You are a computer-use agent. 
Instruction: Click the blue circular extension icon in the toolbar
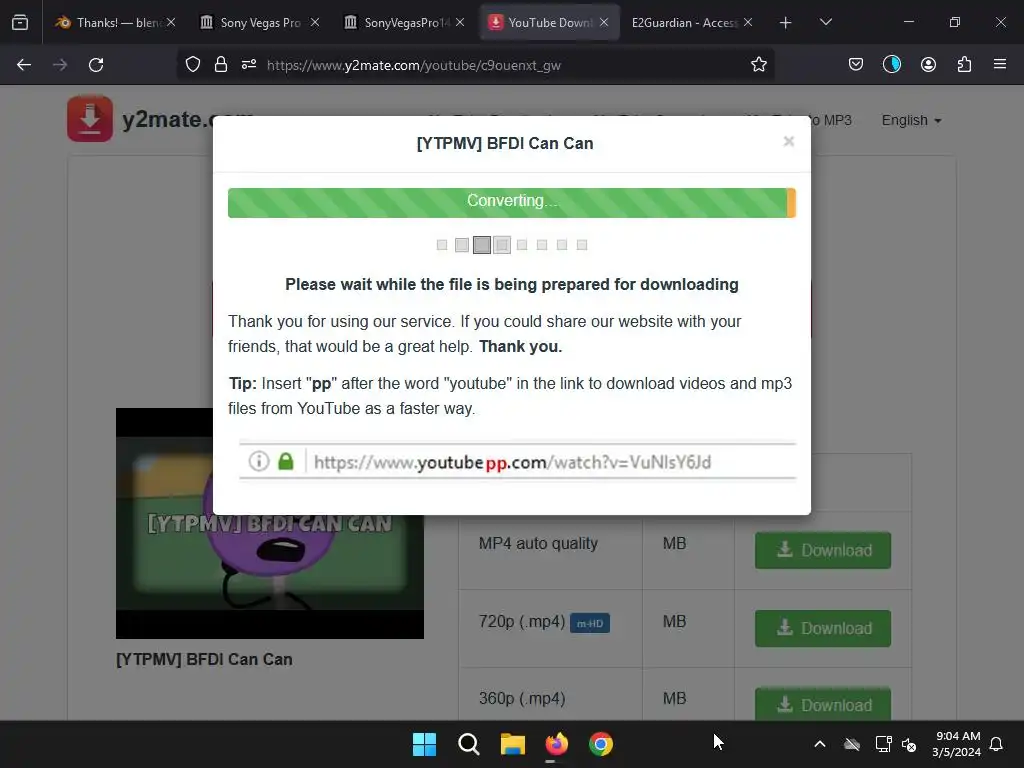tap(891, 65)
